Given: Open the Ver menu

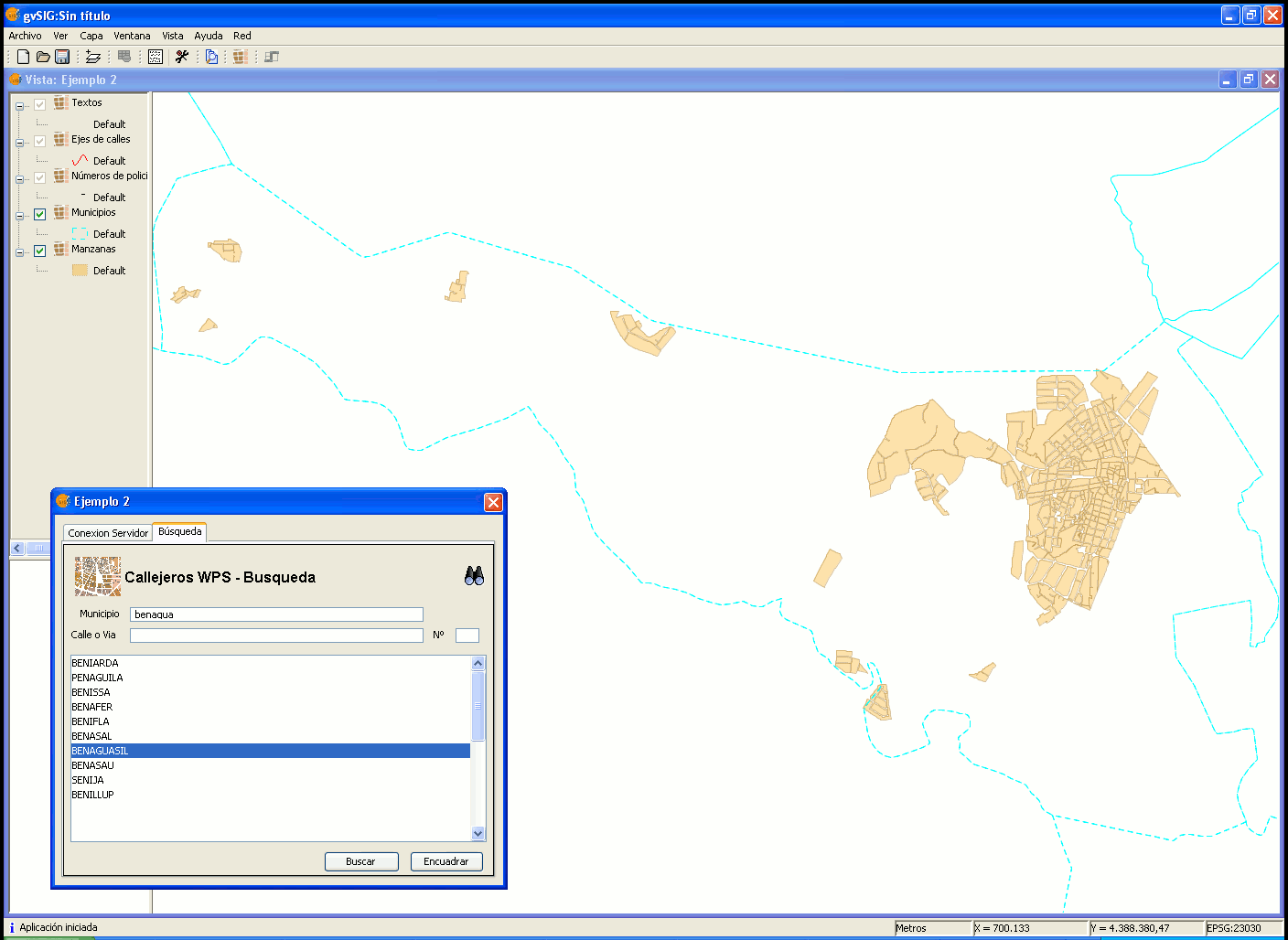Looking at the screenshot, I should pyautogui.click(x=60, y=36).
